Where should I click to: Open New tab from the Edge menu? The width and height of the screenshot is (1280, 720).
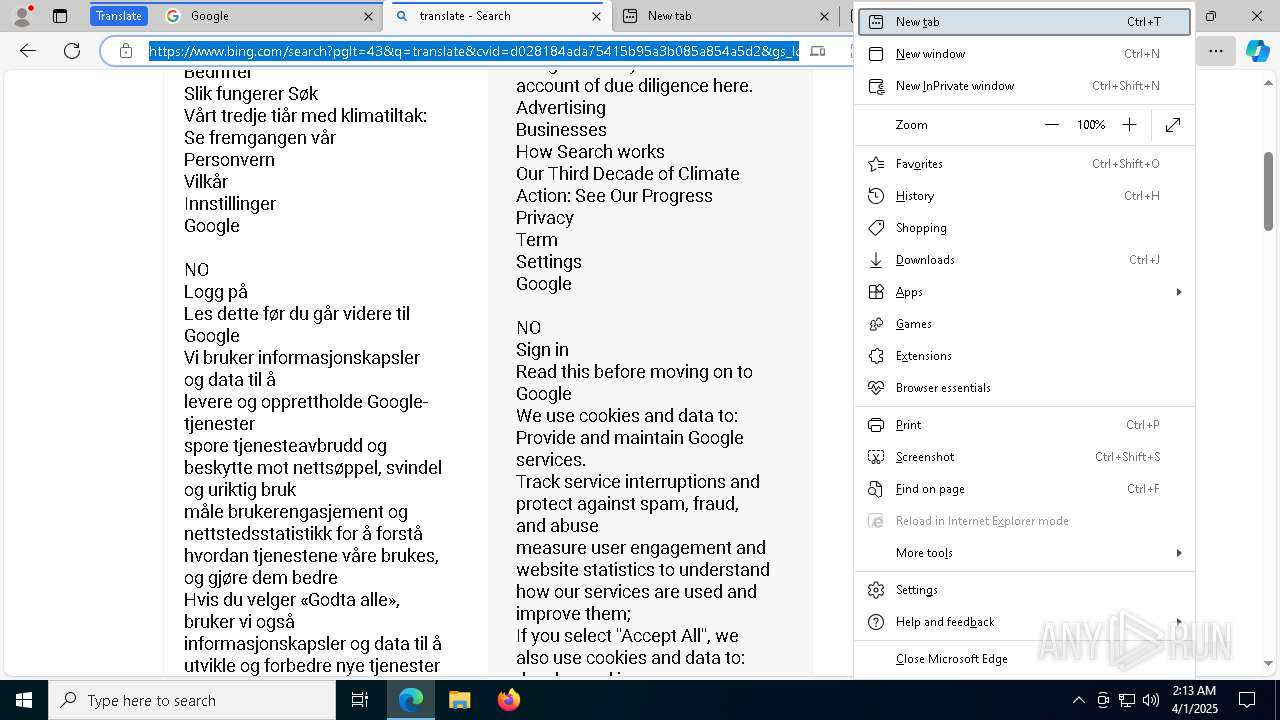[1025, 22]
